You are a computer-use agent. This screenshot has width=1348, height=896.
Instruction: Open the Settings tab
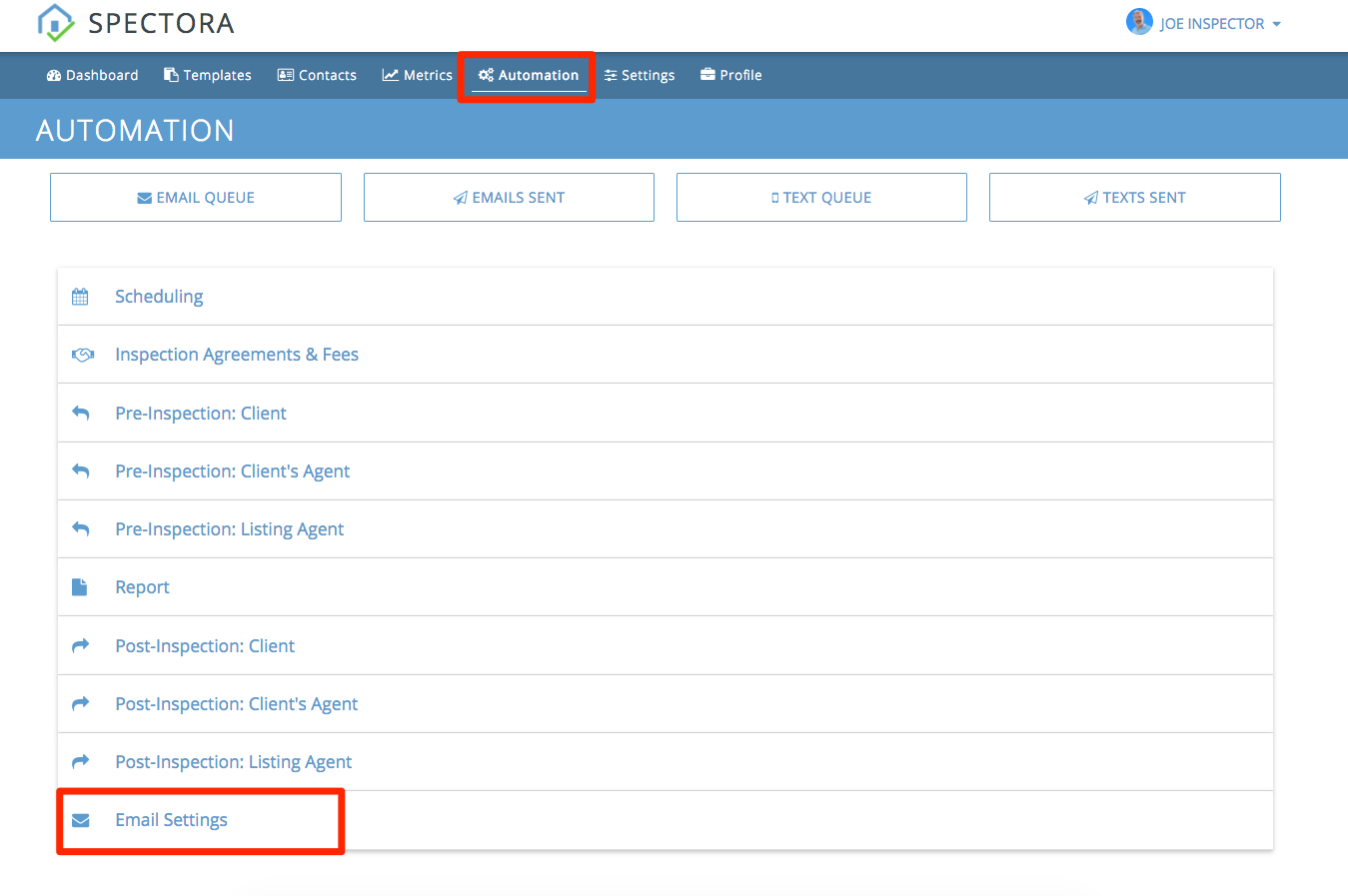tap(640, 75)
